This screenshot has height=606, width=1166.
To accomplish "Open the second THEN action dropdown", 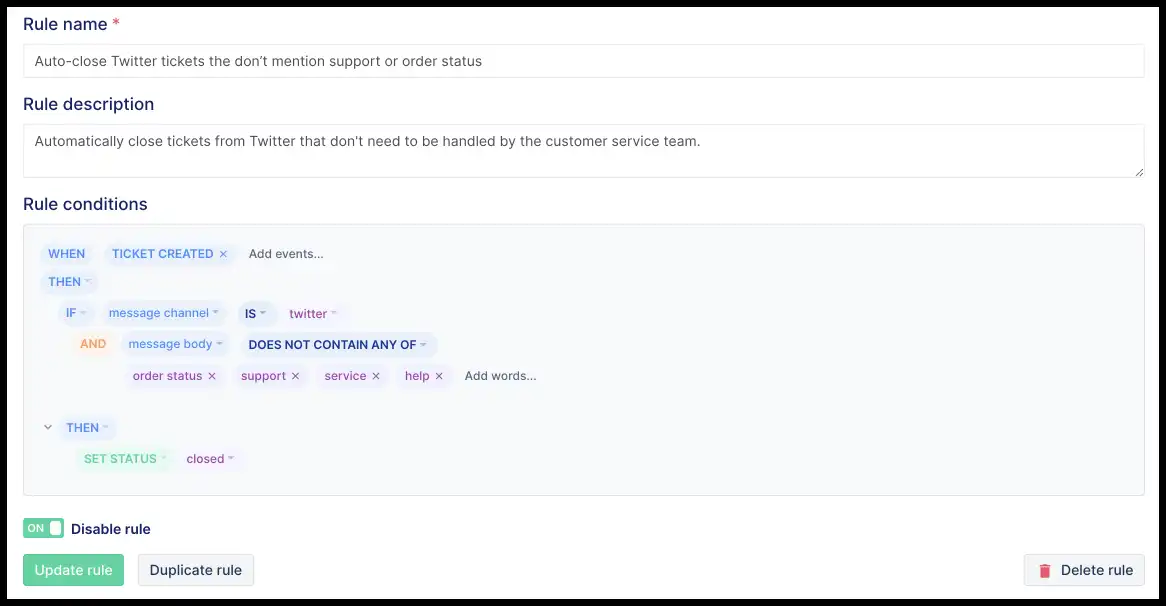I will [87, 428].
